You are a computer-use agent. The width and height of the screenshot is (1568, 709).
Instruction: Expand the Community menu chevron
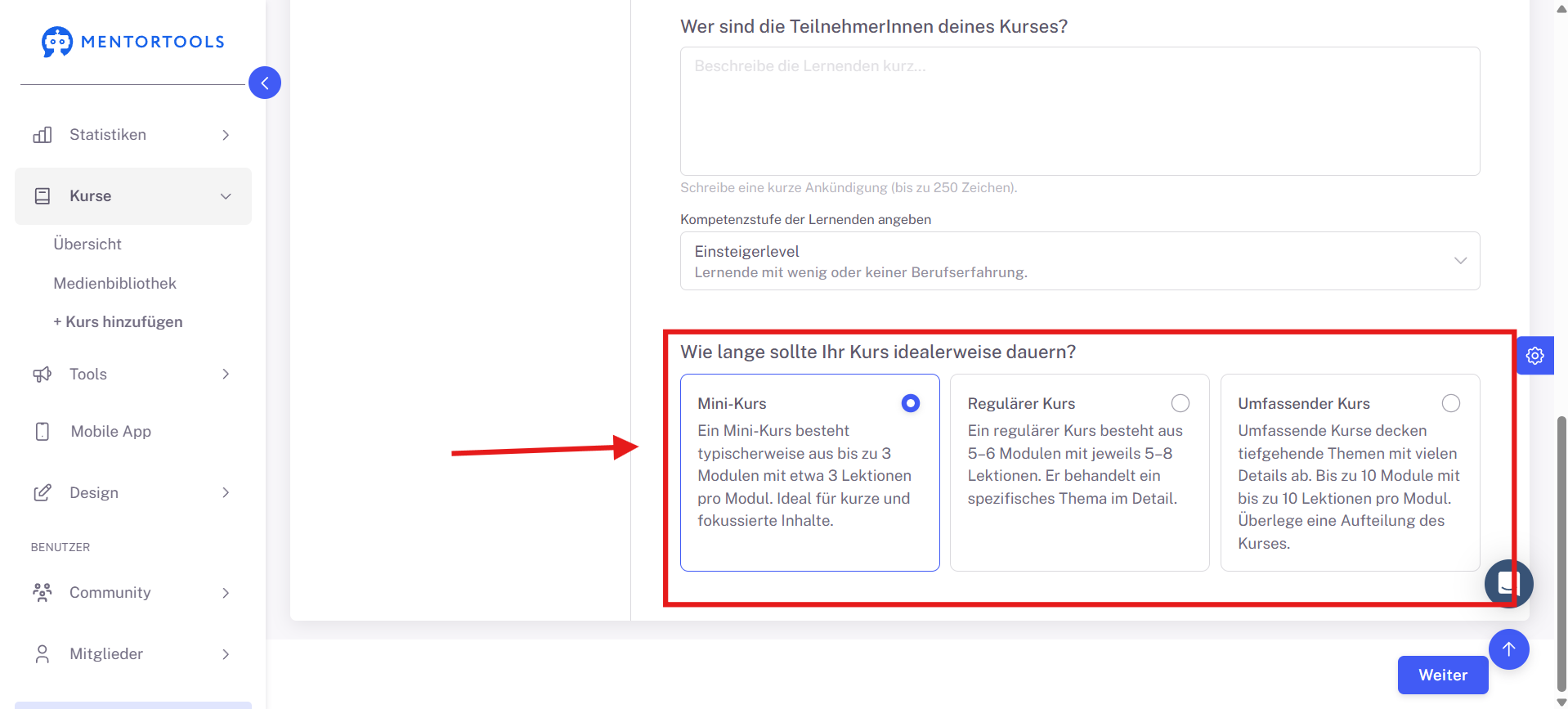click(226, 593)
